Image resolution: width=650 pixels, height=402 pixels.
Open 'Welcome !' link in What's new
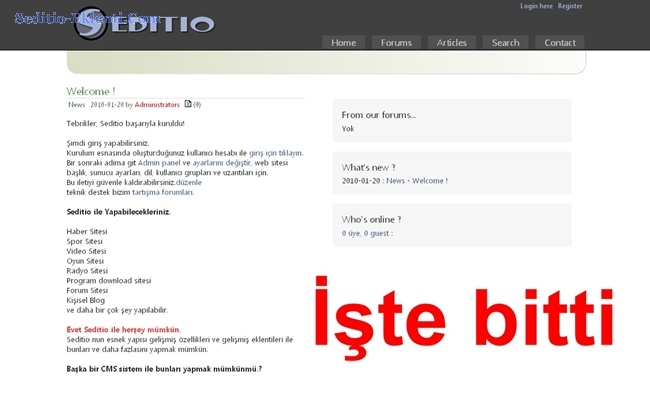pyautogui.click(x=430, y=181)
